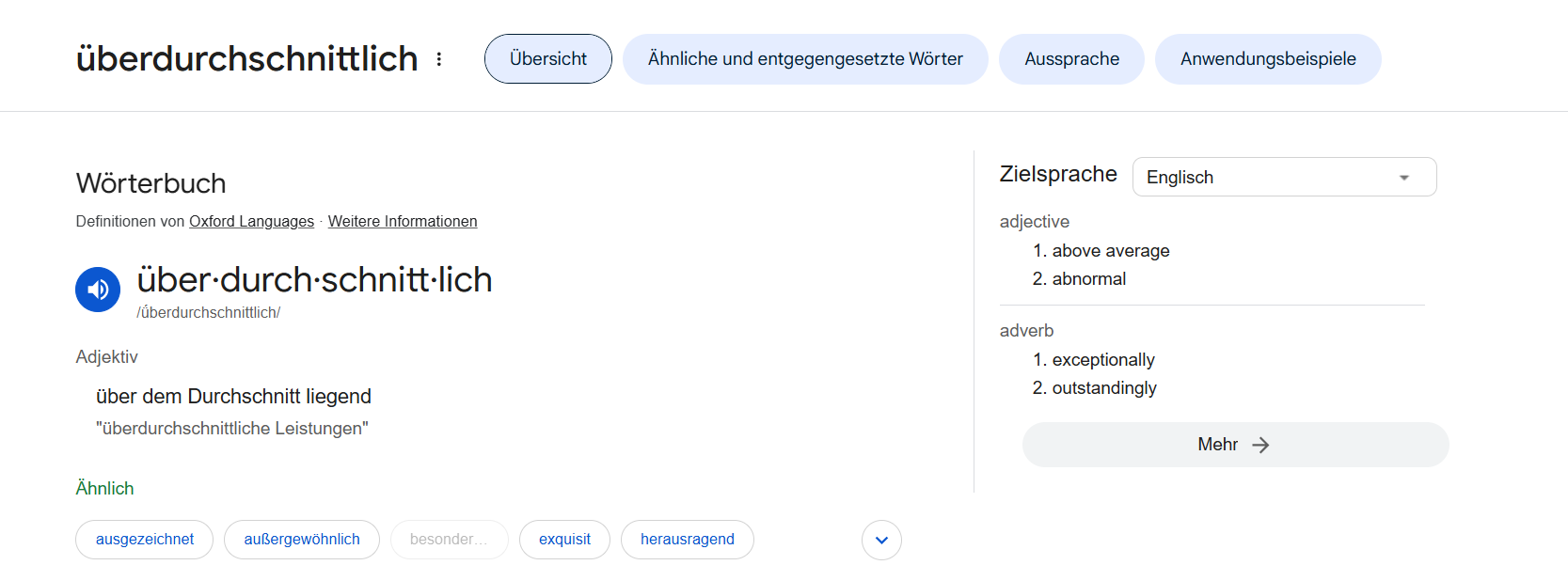The width and height of the screenshot is (1568, 581).
Task: Click the Weitere Informationen link
Action: (402, 222)
